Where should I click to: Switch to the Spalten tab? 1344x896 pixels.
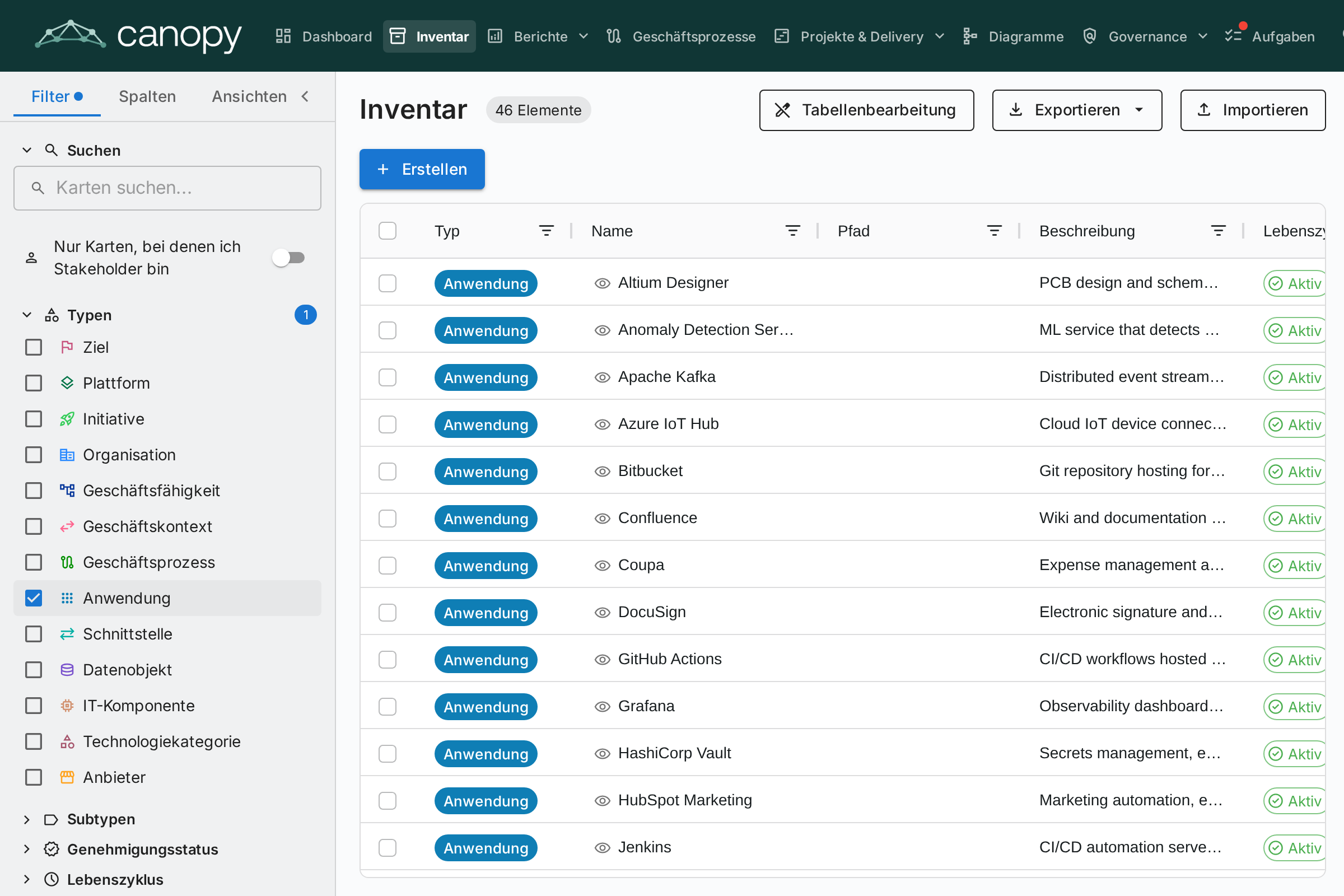coord(147,96)
